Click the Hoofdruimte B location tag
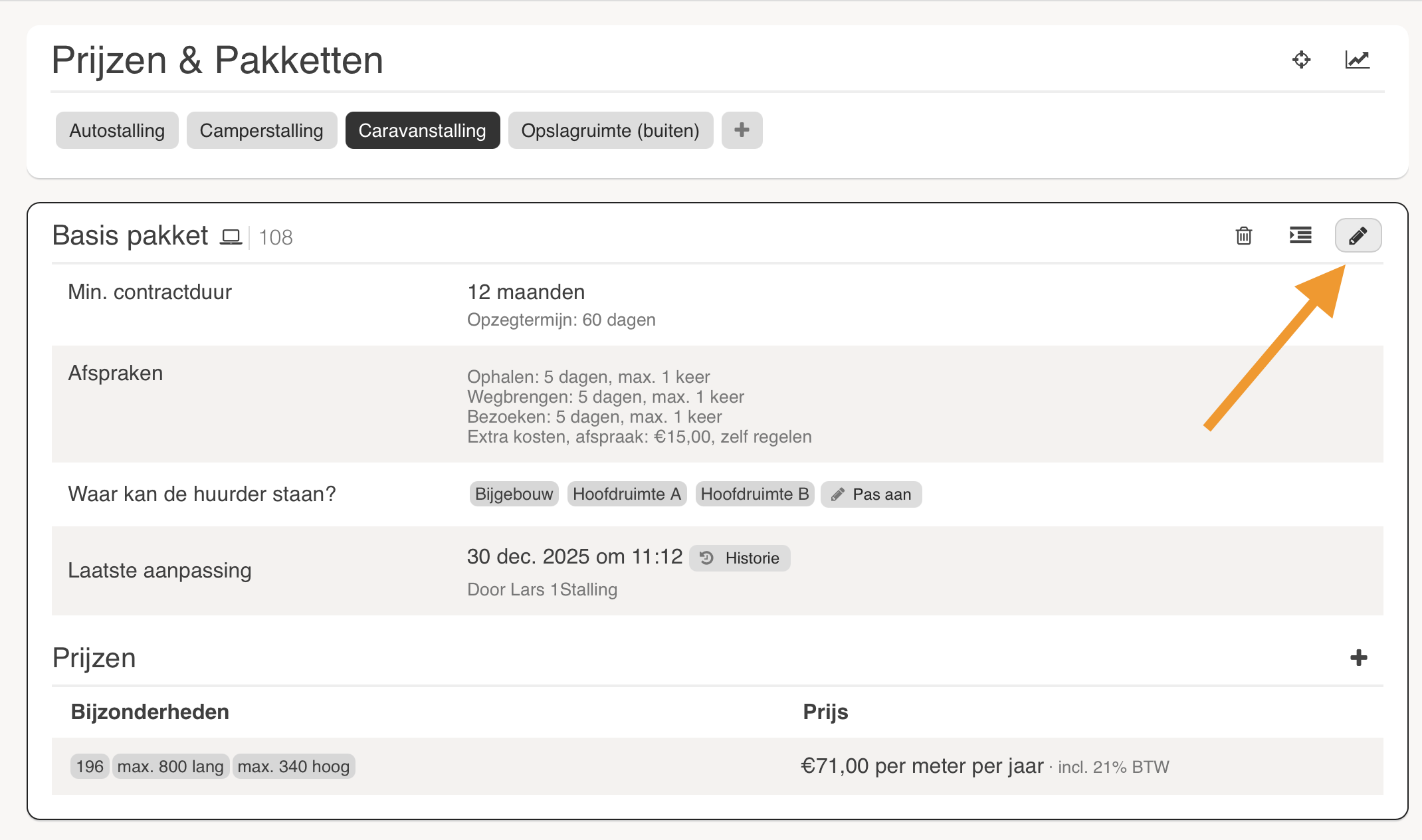This screenshot has height=840, width=1422. pos(754,494)
